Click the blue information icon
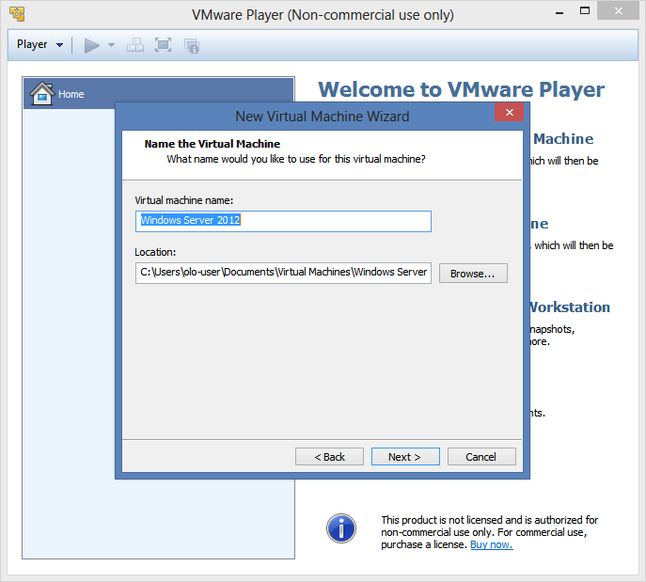 [341, 528]
